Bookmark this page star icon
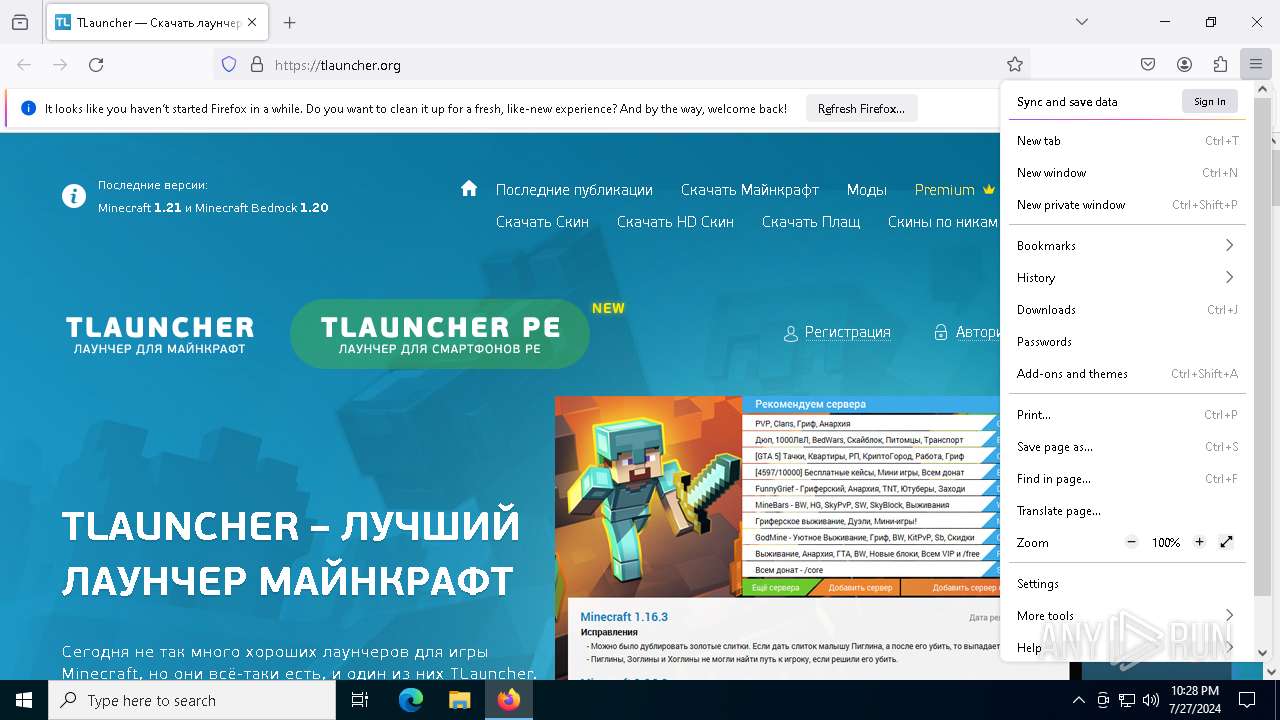This screenshot has width=1280, height=720. (x=1015, y=65)
